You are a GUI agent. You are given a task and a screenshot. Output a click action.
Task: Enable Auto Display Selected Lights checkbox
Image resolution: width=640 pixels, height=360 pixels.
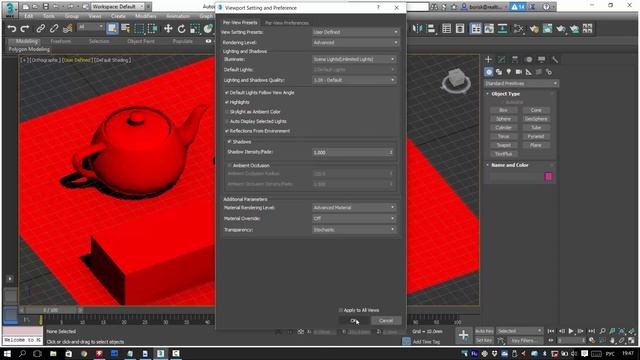tap(227, 121)
